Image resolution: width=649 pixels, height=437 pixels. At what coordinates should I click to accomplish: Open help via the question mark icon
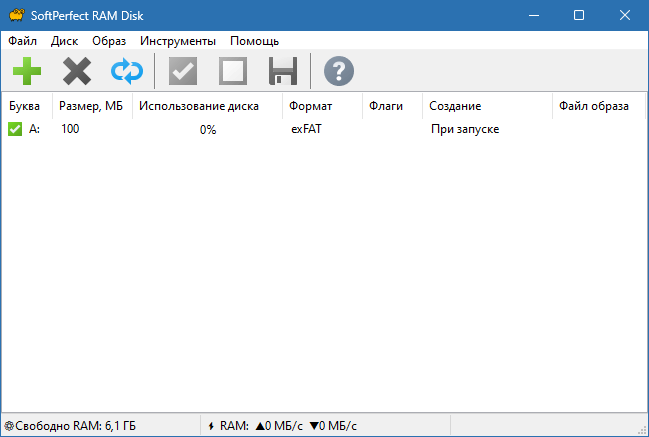(339, 71)
